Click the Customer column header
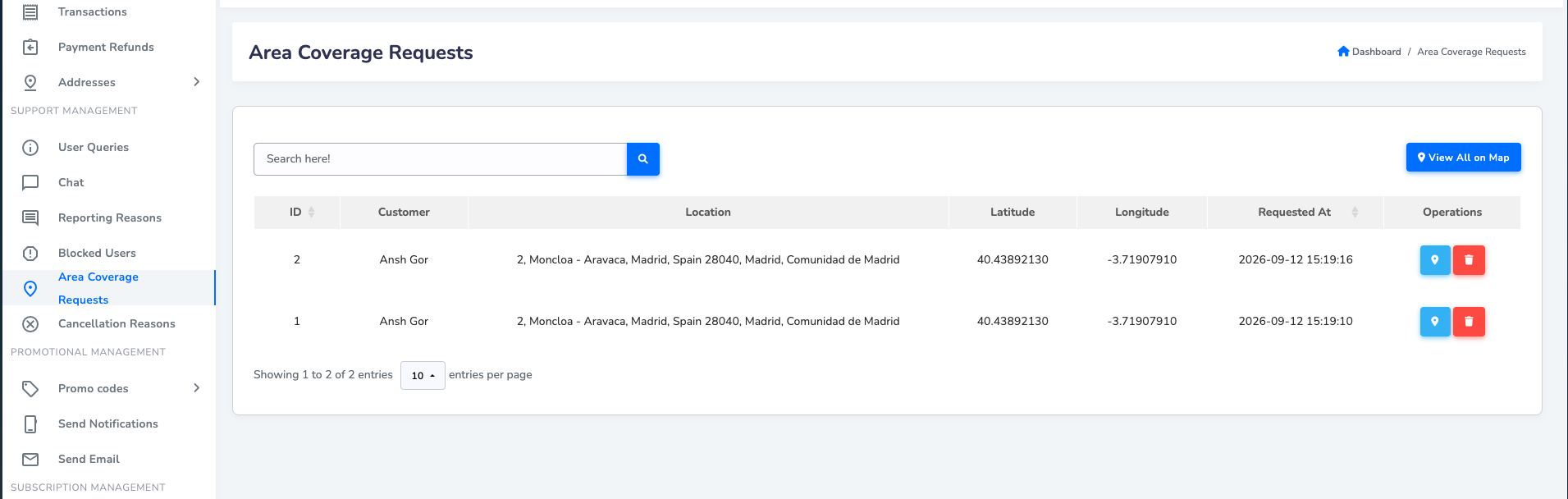The width and height of the screenshot is (1568, 499). [x=404, y=213]
